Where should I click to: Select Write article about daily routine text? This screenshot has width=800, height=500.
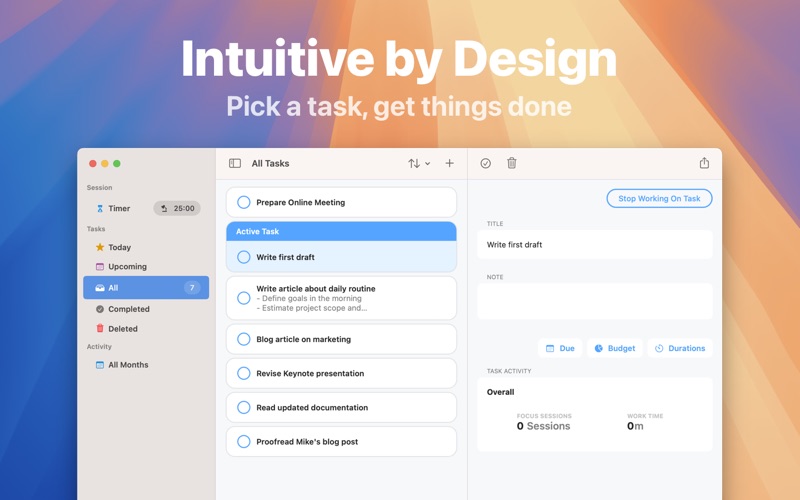(x=316, y=289)
